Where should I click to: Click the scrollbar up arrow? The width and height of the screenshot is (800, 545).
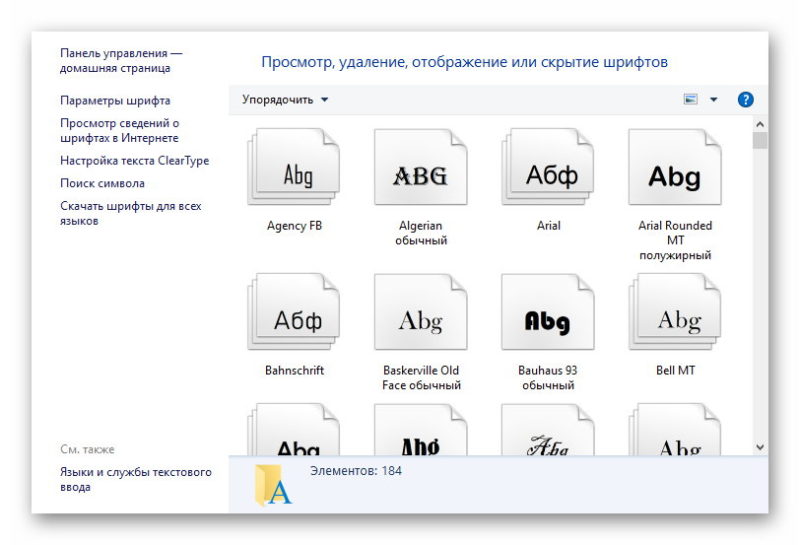point(760,124)
